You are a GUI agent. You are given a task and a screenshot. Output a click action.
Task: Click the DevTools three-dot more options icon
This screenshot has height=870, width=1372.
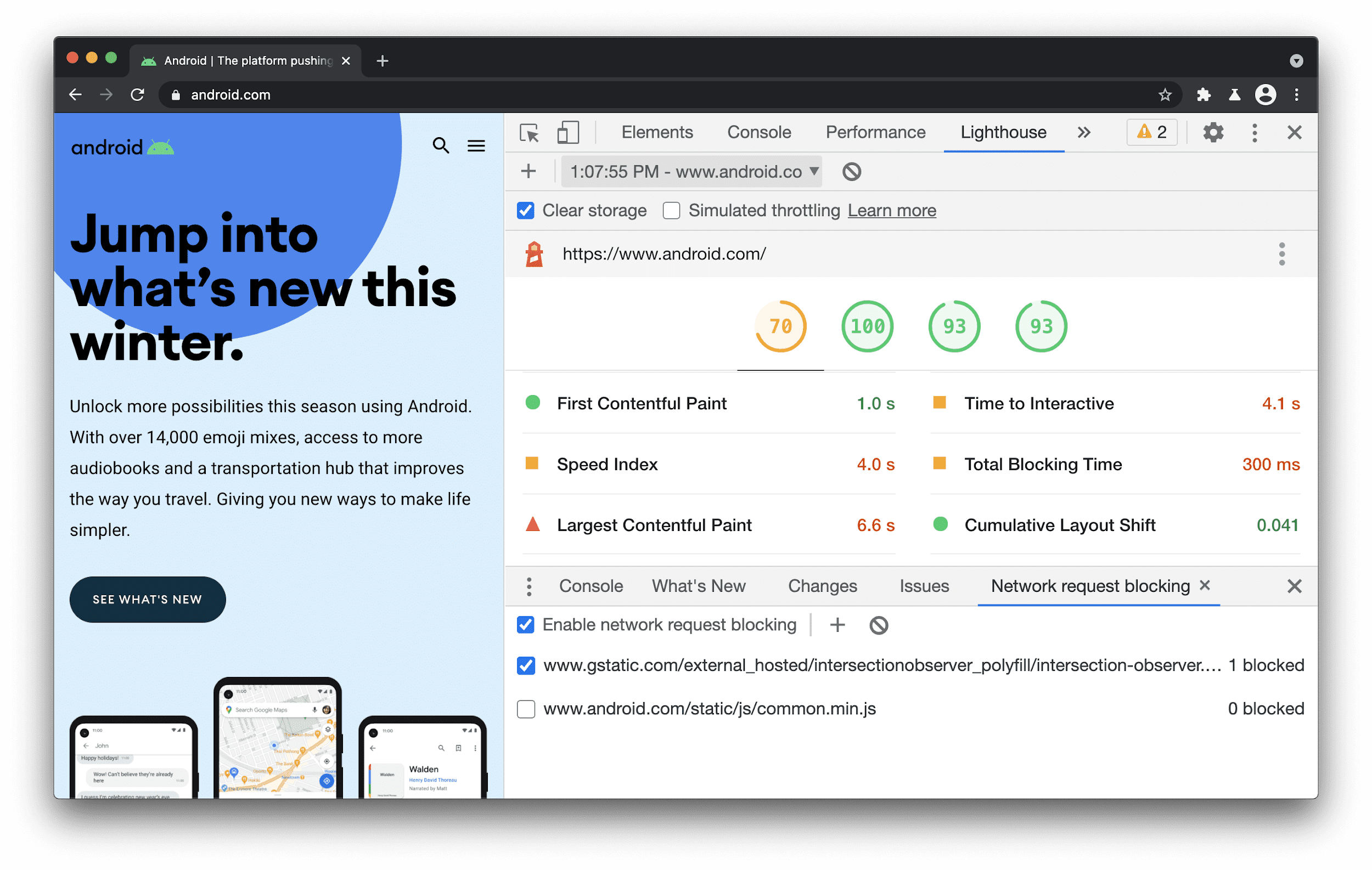click(1254, 132)
